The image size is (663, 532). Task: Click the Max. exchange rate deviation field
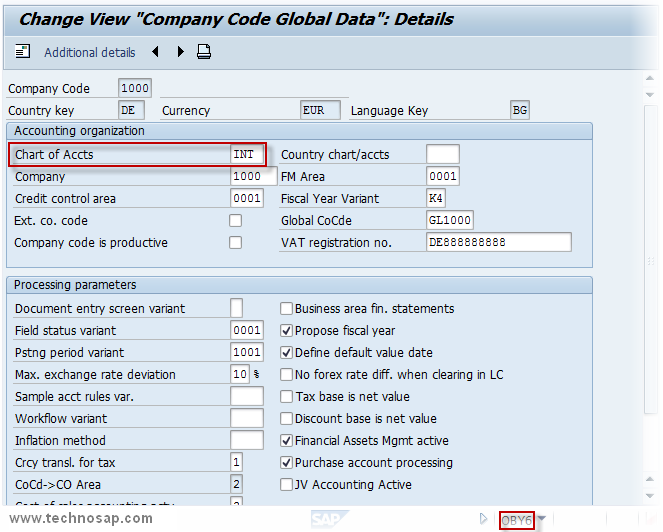point(239,375)
